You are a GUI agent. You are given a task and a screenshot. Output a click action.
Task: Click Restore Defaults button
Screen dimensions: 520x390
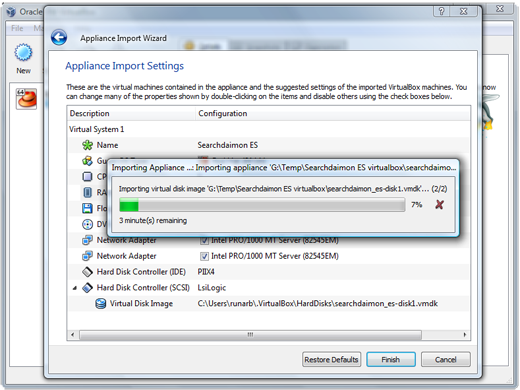pyautogui.click(x=331, y=360)
